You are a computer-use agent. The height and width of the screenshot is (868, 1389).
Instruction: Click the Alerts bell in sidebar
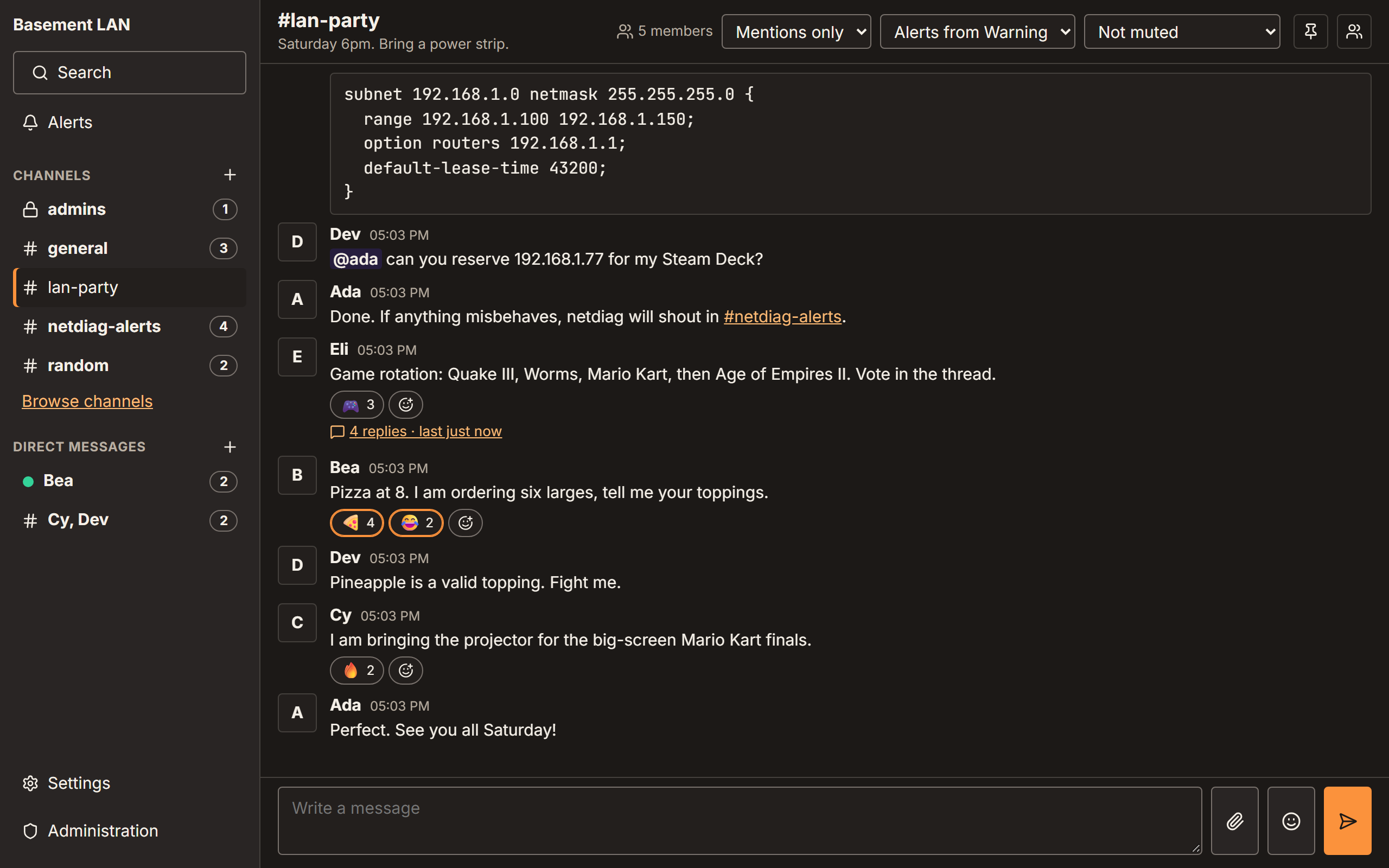point(130,122)
